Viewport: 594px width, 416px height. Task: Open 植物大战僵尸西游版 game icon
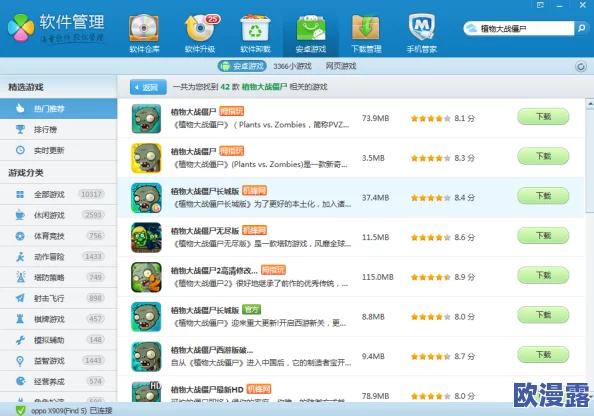(x=146, y=357)
